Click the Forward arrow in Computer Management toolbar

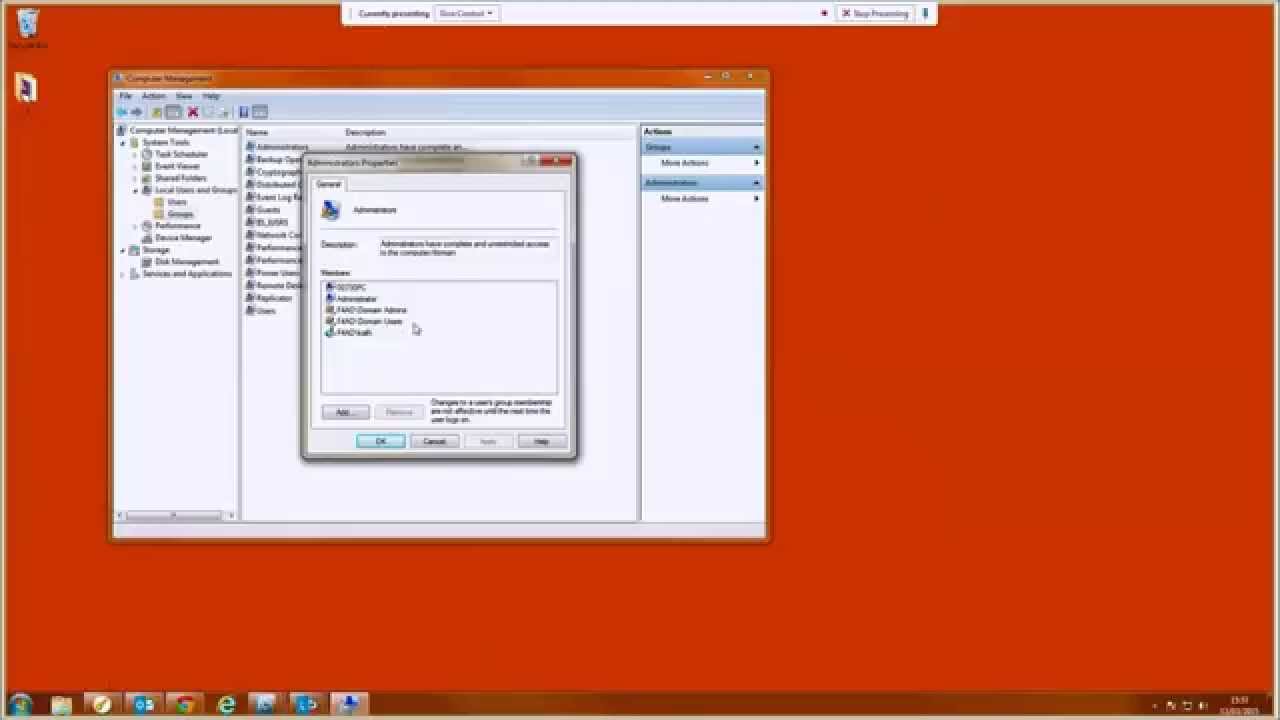click(137, 112)
